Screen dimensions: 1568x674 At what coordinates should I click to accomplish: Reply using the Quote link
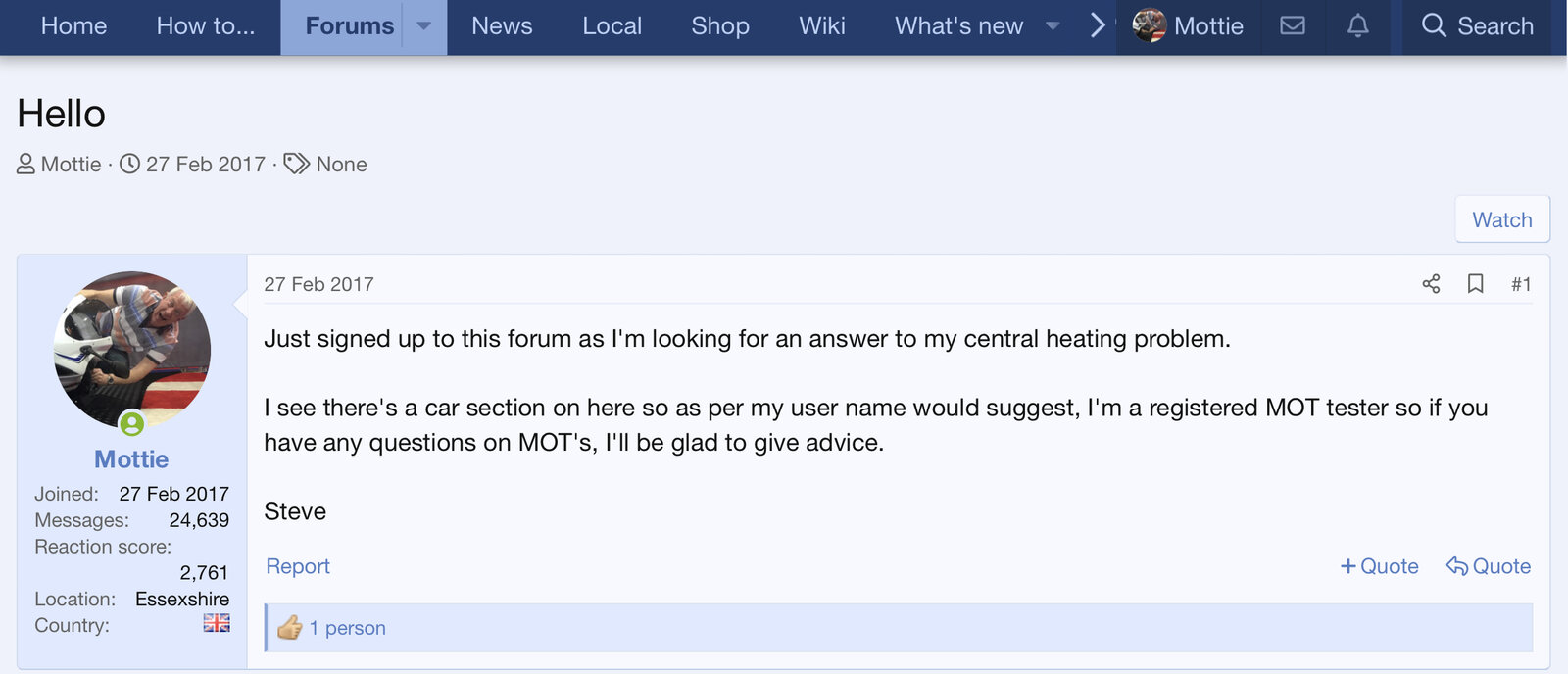(x=1489, y=566)
